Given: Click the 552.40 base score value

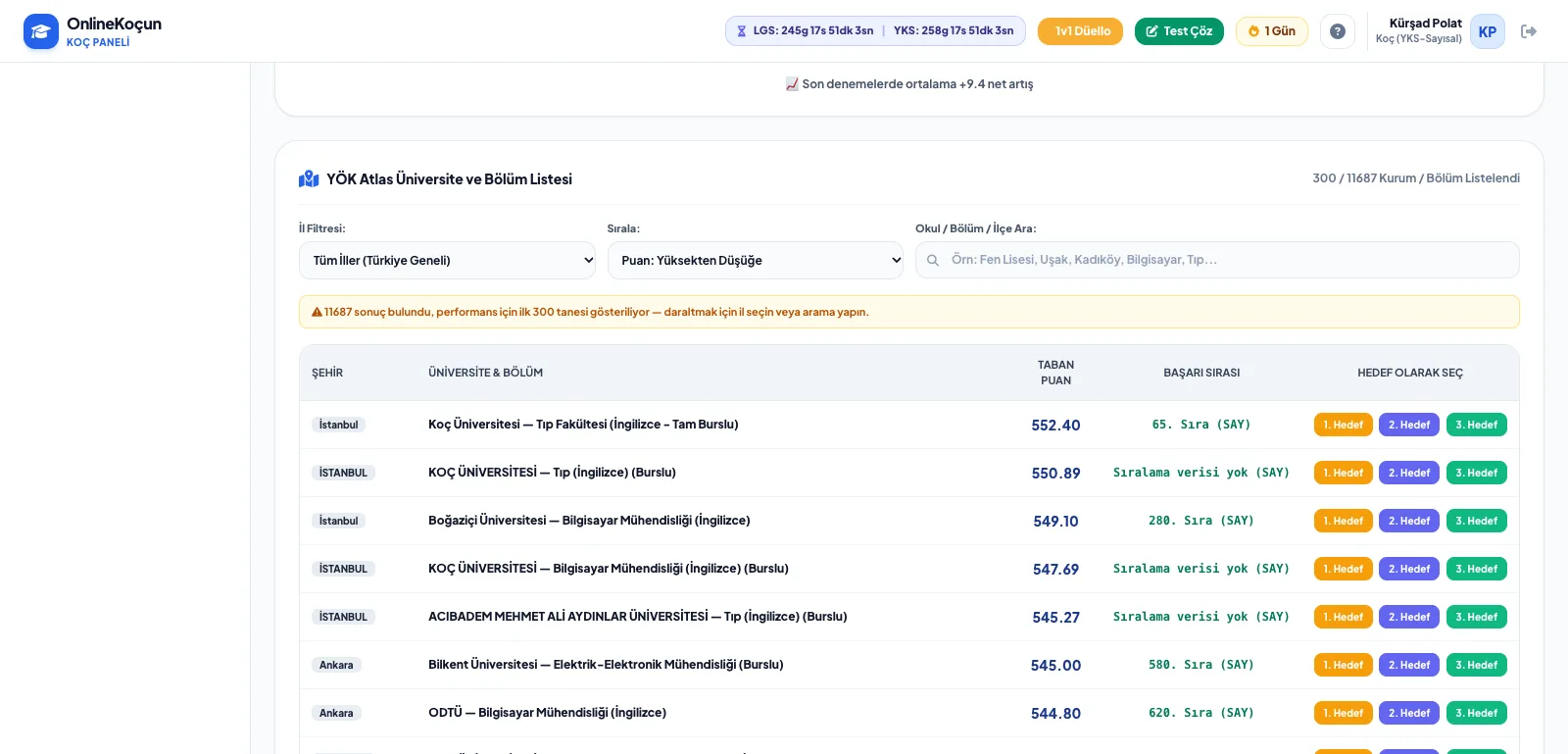Looking at the screenshot, I should [x=1055, y=426].
